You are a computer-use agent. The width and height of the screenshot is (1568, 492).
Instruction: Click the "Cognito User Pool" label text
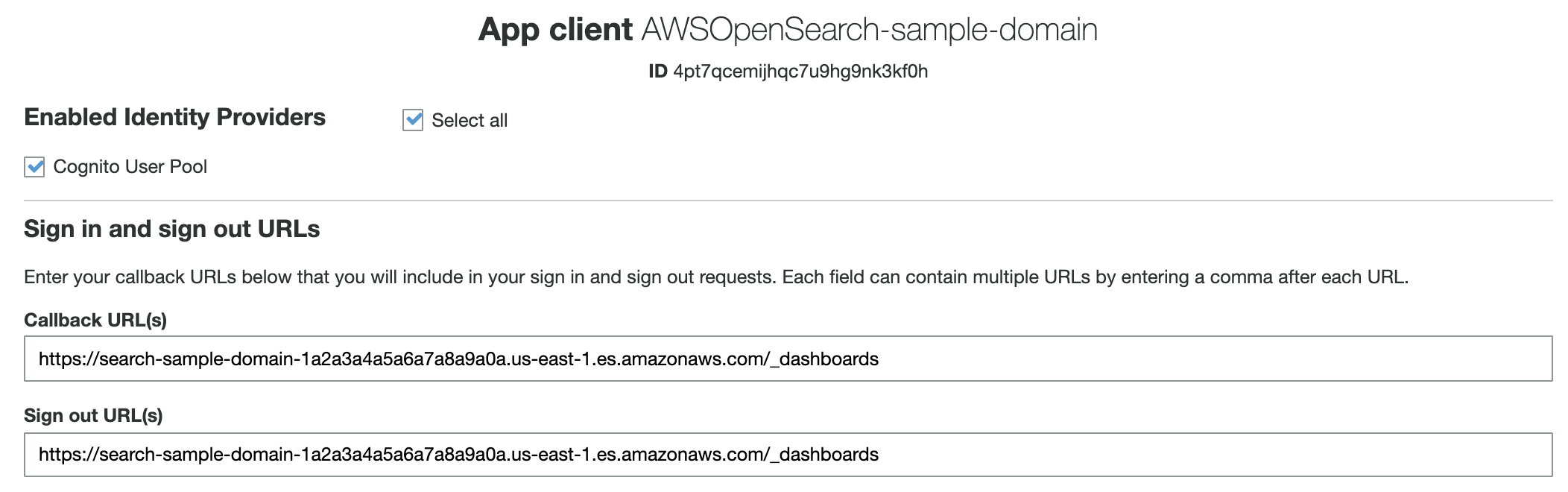[x=130, y=167]
